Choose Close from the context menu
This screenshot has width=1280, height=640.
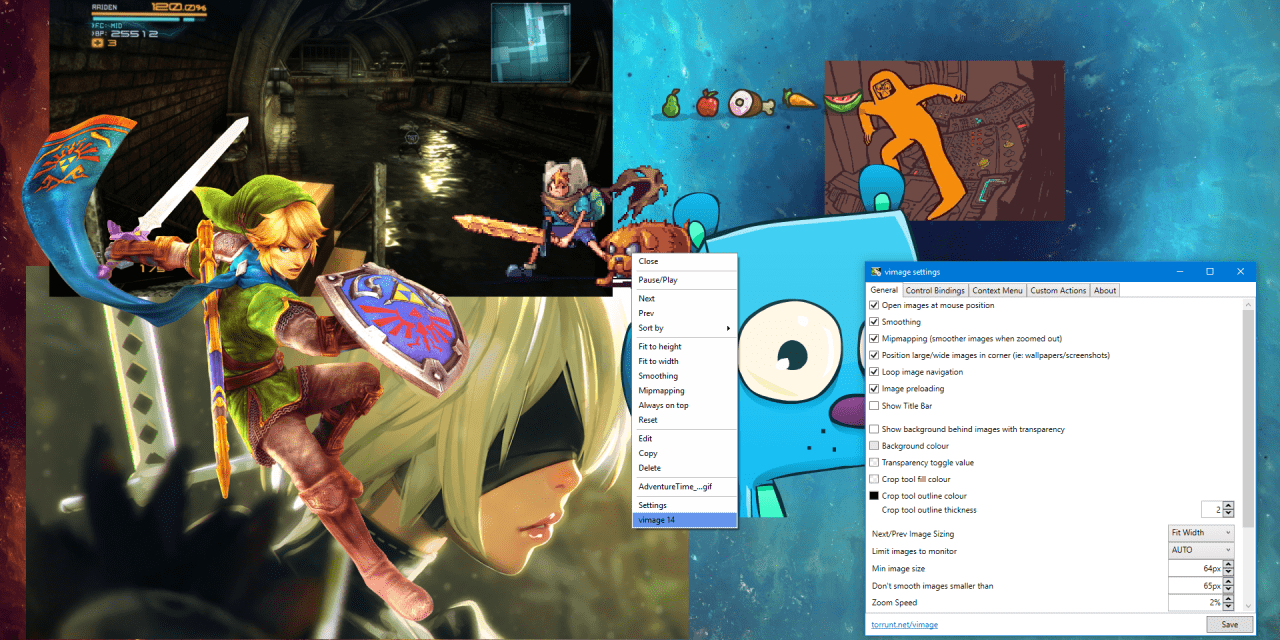tap(684, 262)
